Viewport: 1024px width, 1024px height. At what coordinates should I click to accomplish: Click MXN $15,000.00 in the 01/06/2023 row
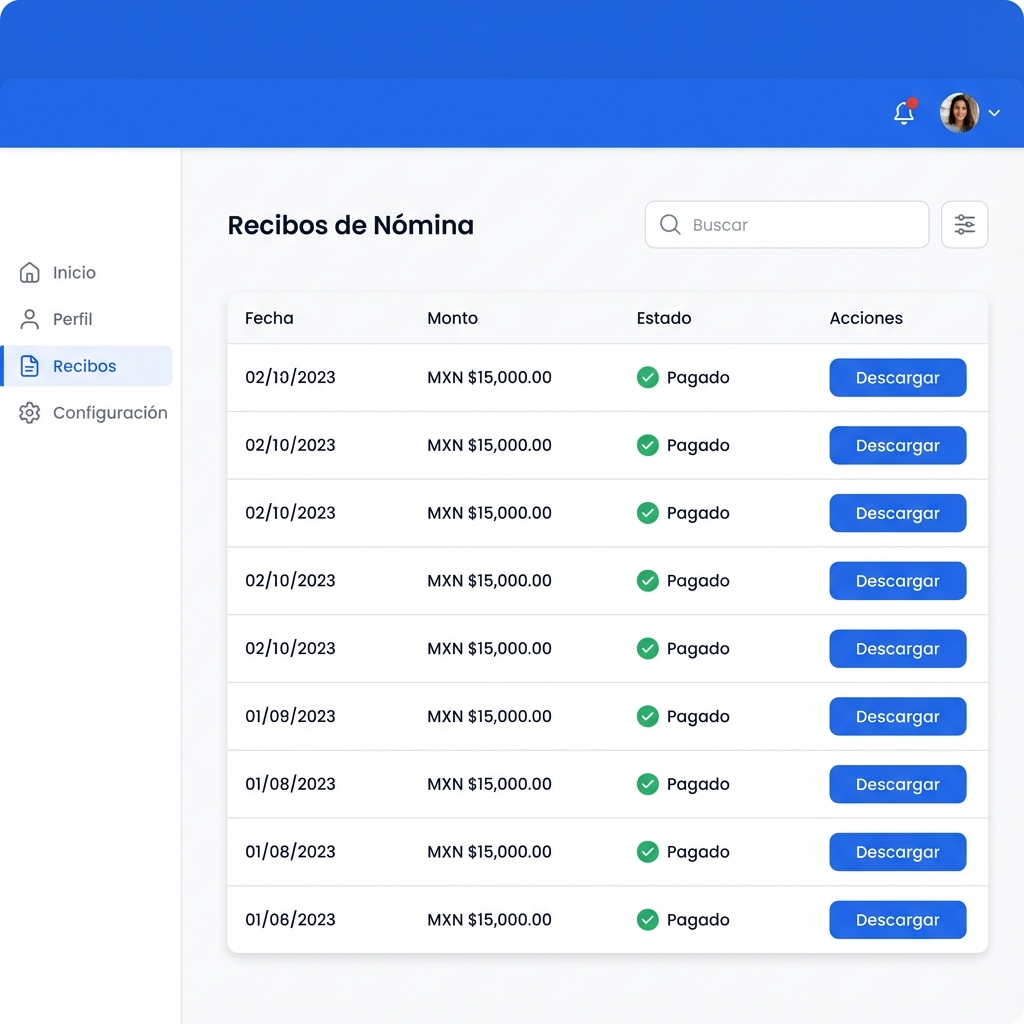click(489, 920)
